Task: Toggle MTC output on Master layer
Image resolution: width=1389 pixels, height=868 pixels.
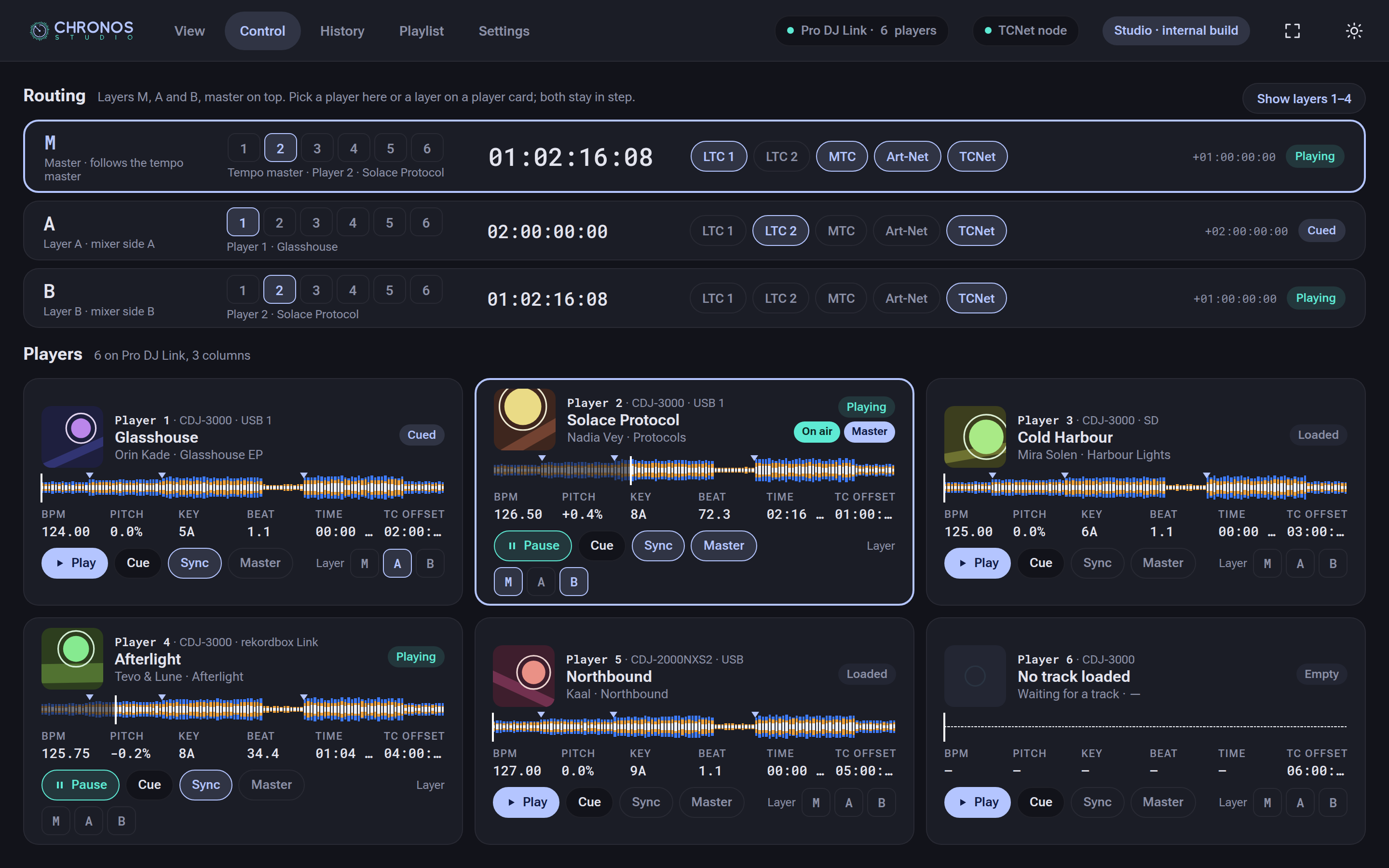Action: [842, 157]
